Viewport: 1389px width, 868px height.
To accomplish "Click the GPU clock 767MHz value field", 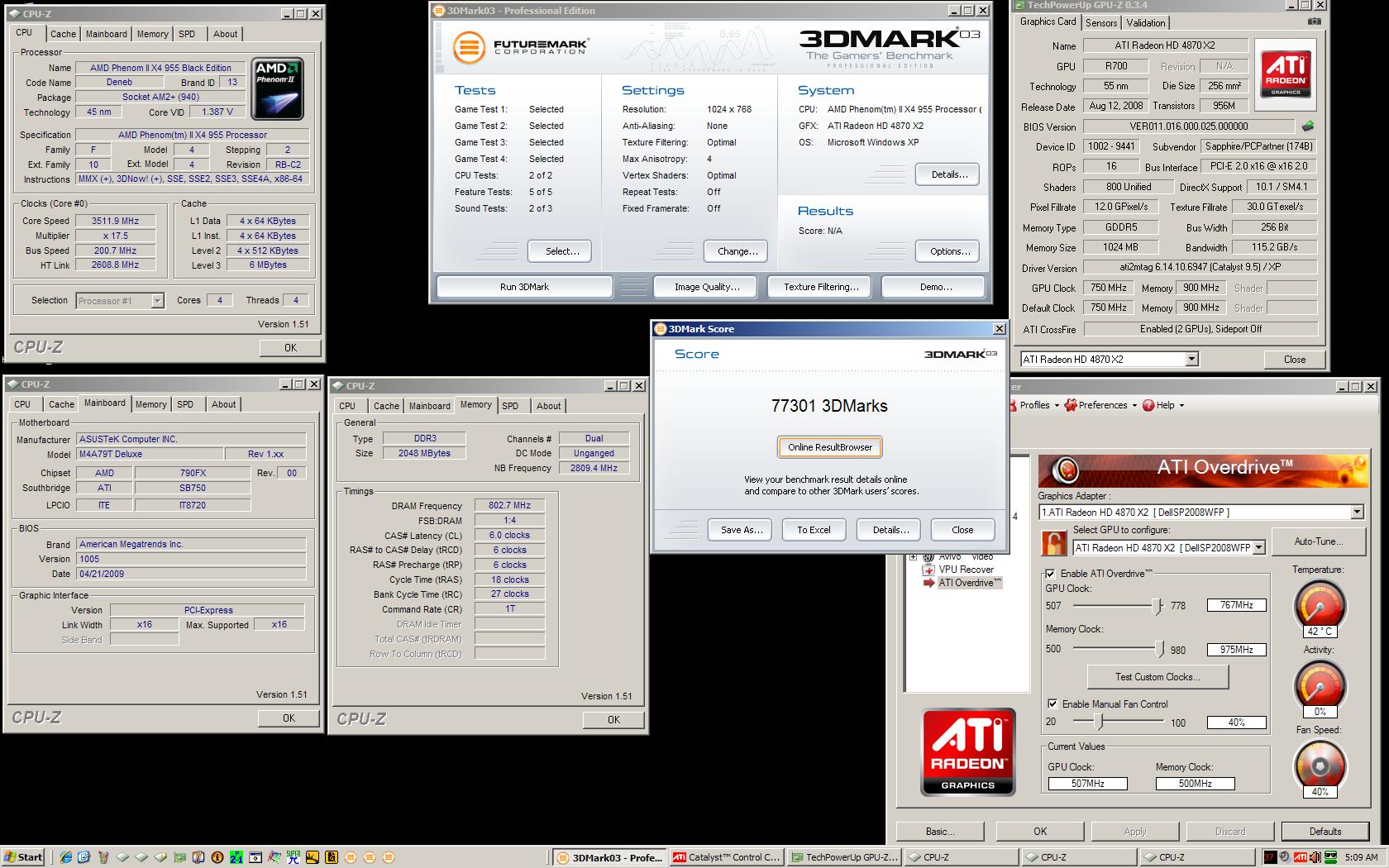I will coord(1236,605).
